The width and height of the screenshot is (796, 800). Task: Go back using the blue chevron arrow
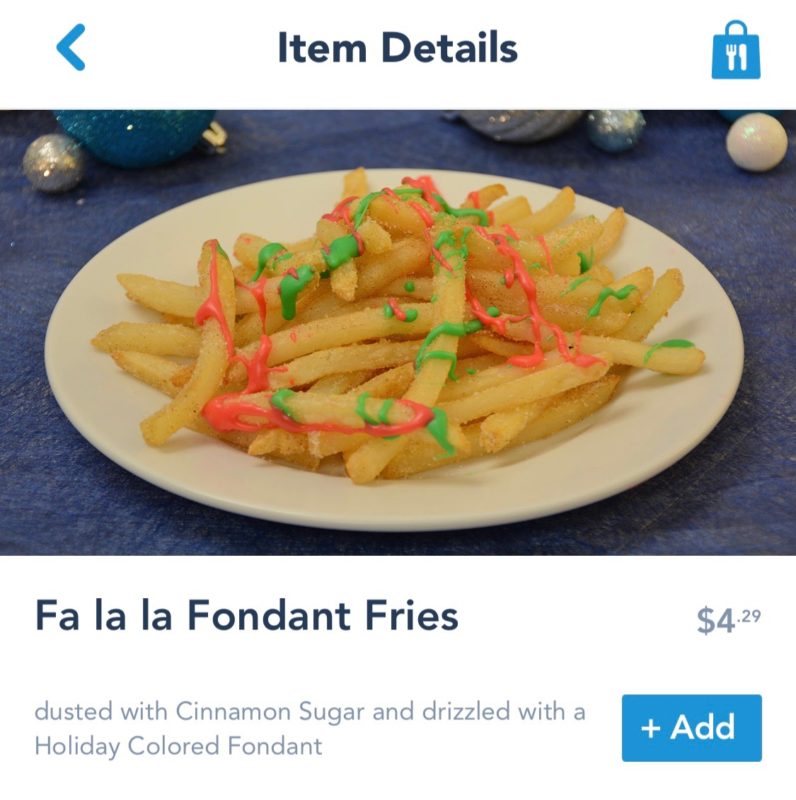coord(70,47)
